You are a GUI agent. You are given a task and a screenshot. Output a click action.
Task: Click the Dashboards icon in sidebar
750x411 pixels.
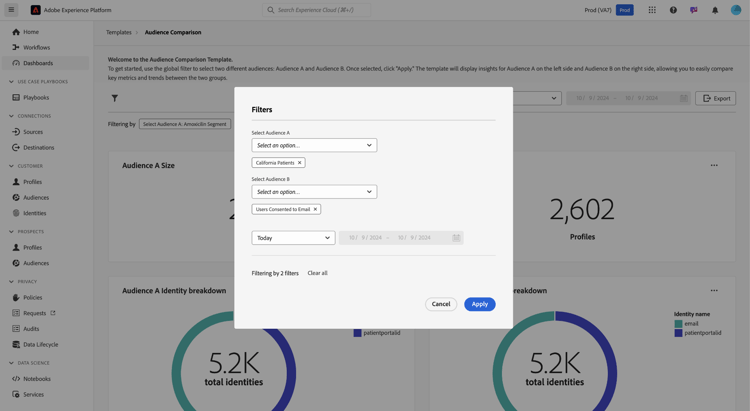[16, 63]
